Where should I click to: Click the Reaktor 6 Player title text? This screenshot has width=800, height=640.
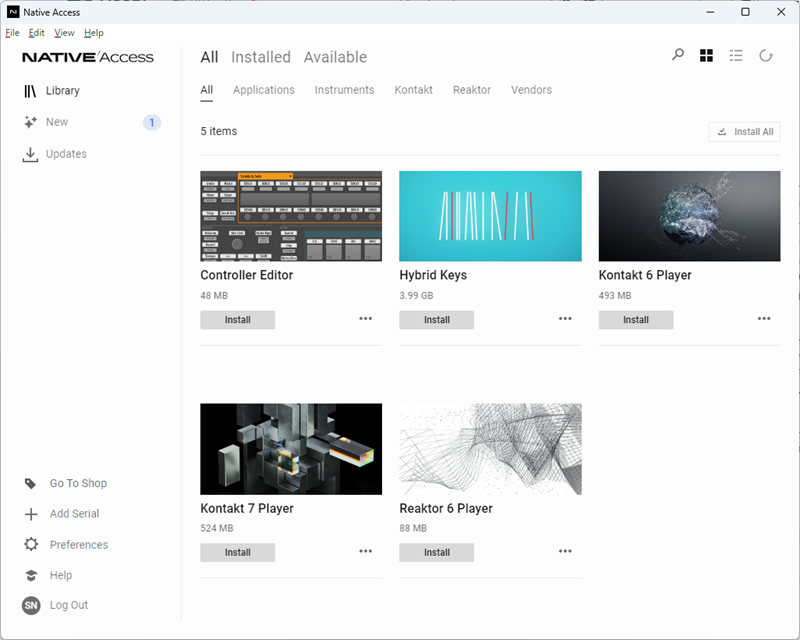coord(446,508)
